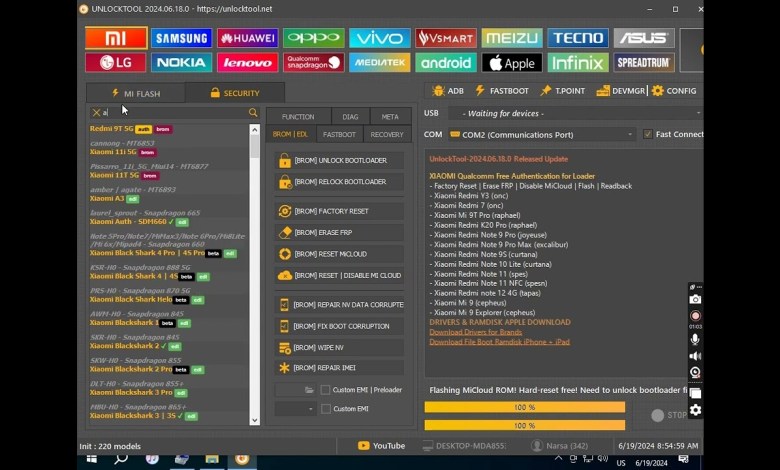This screenshot has width=780, height=470.
Task: Run BROM Unlock Bootloader
Action: (339, 161)
